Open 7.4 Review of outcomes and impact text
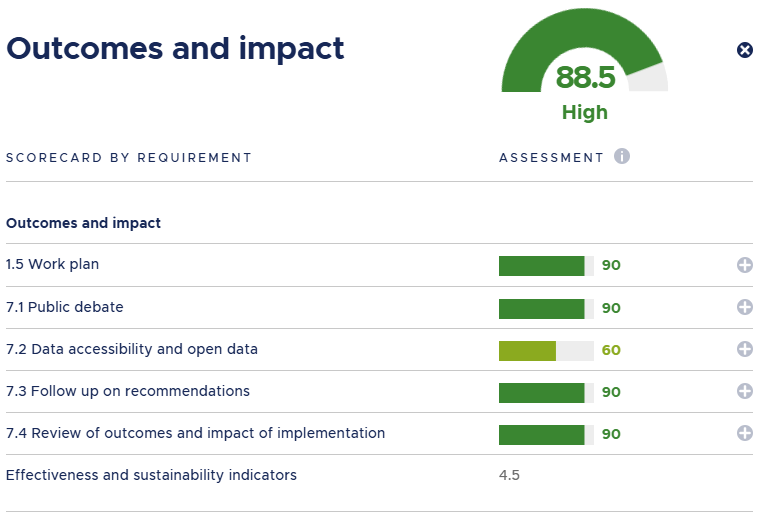Image resolution: width=776 pixels, height=521 pixels. pos(195,433)
